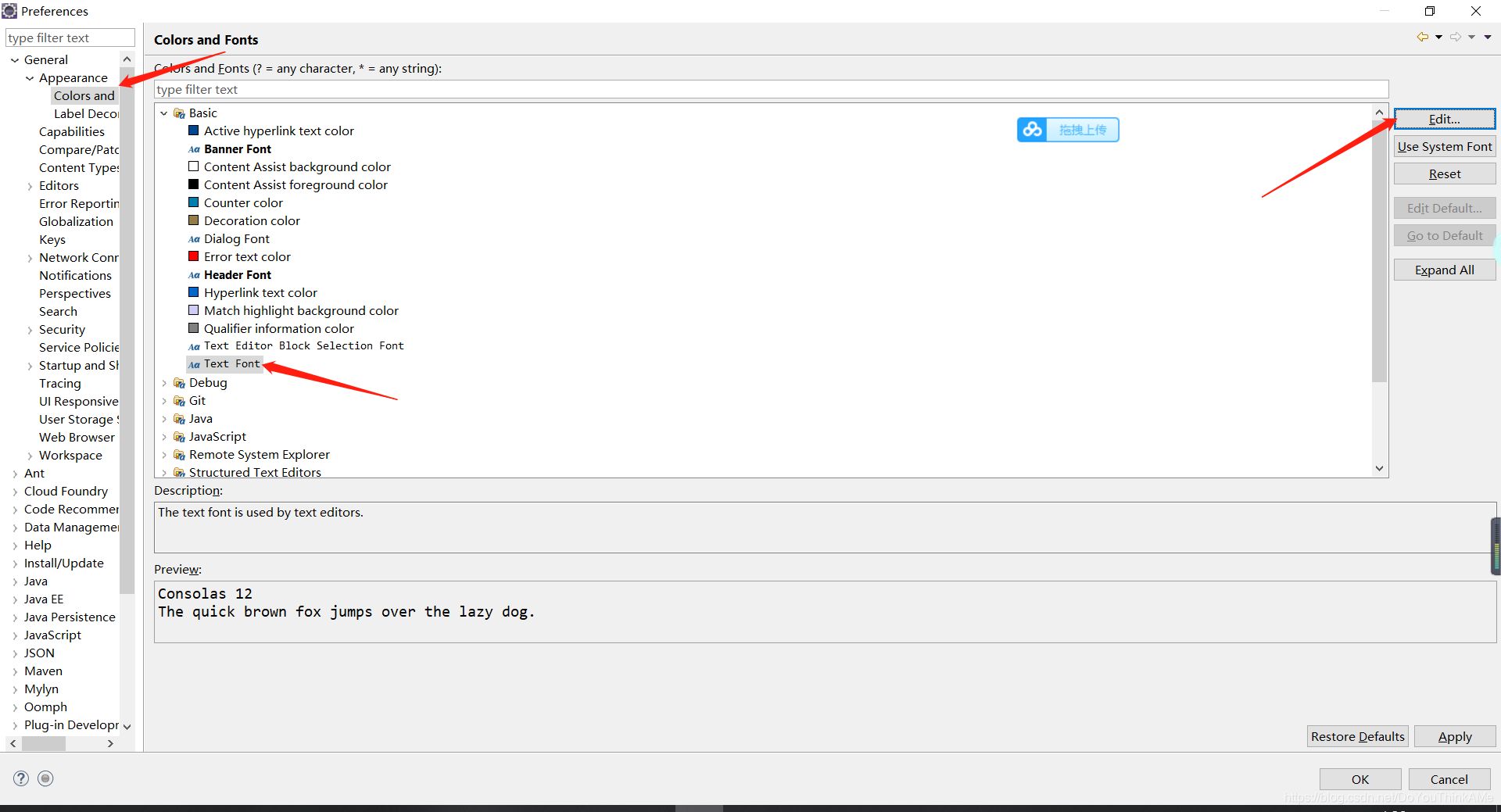Expand the Editors node
1501x812 pixels.
tap(30, 186)
